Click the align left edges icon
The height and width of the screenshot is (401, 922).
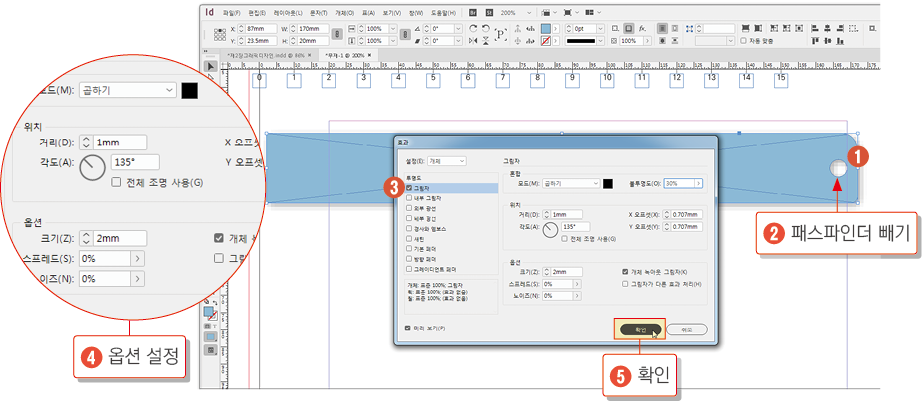[x=815, y=28]
